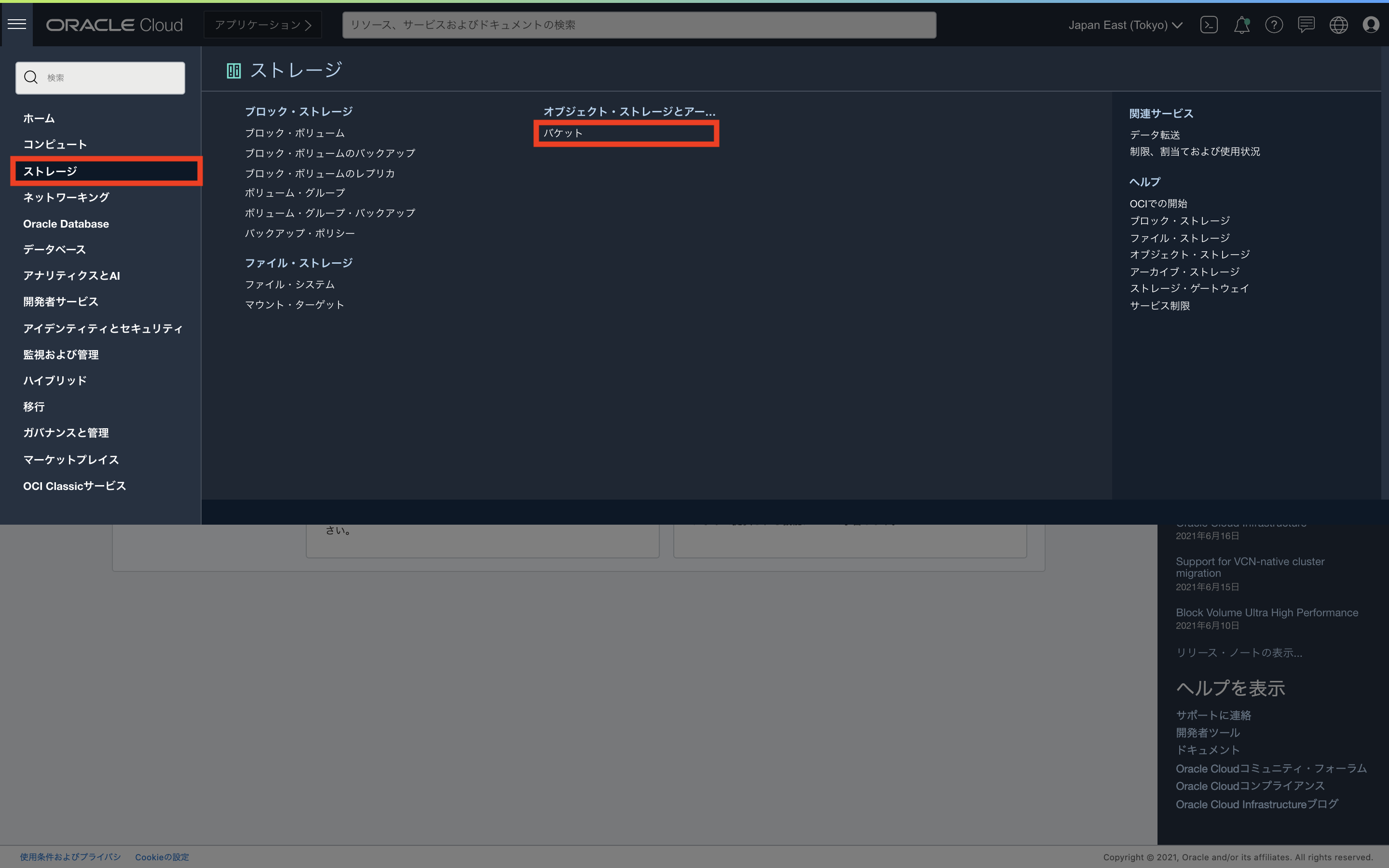Open the announcements bell icon
The image size is (1389, 868).
[1241, 25]
